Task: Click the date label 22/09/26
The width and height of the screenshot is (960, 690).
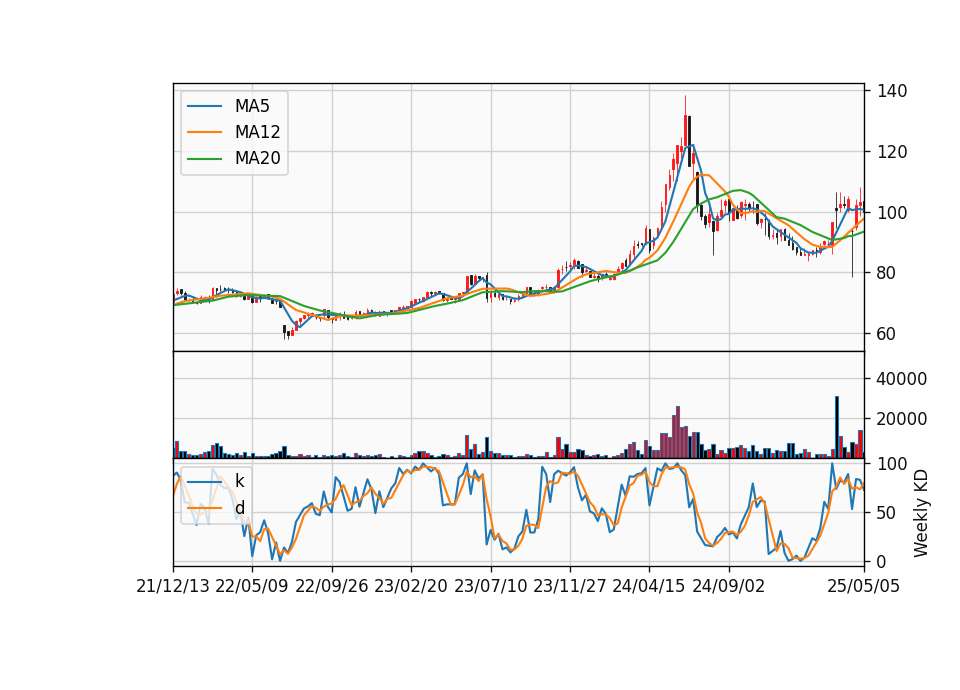Action: pyautogui.click(x=332, y=586)
